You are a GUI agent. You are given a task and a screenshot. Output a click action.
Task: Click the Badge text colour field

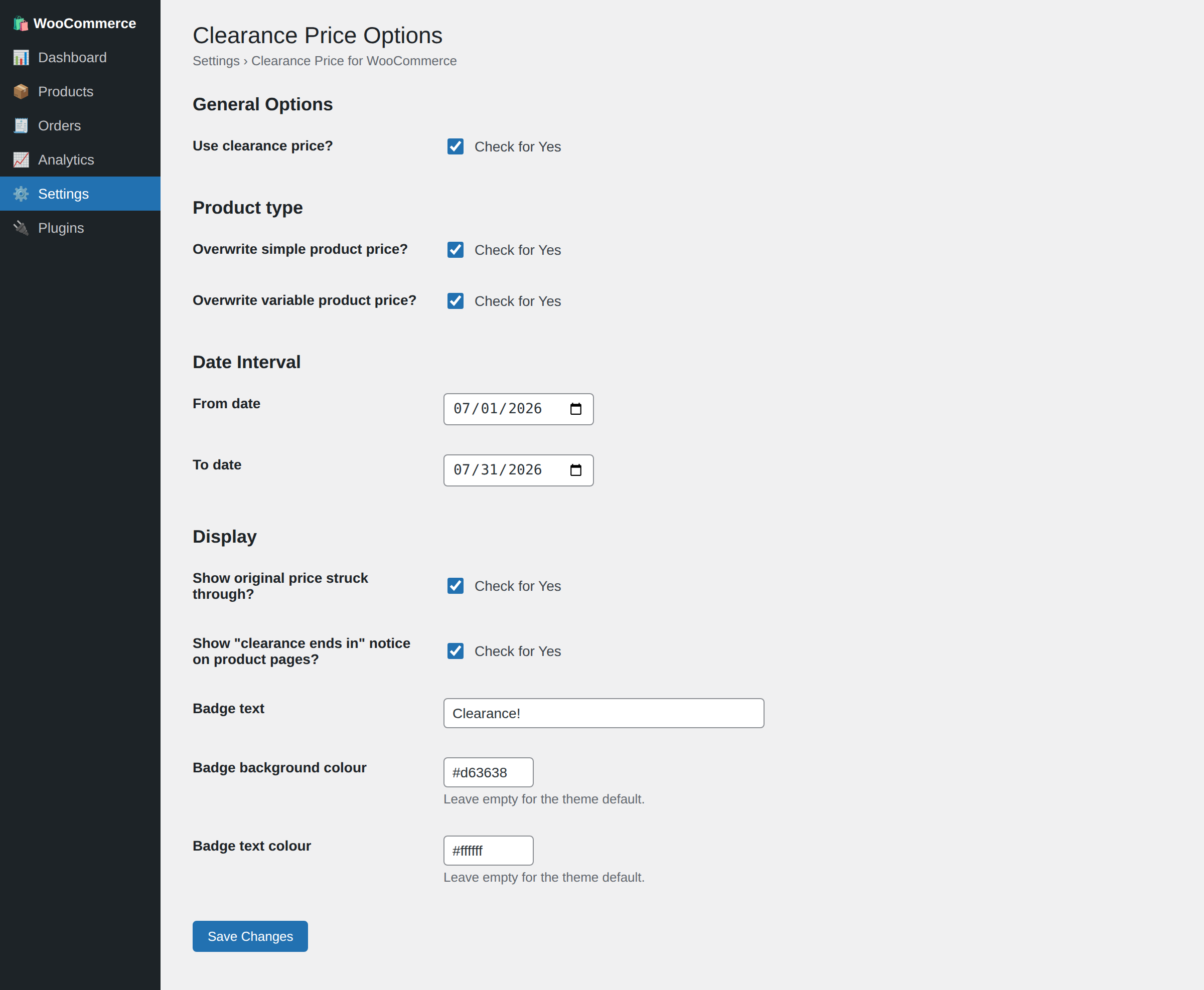[488, 851]
